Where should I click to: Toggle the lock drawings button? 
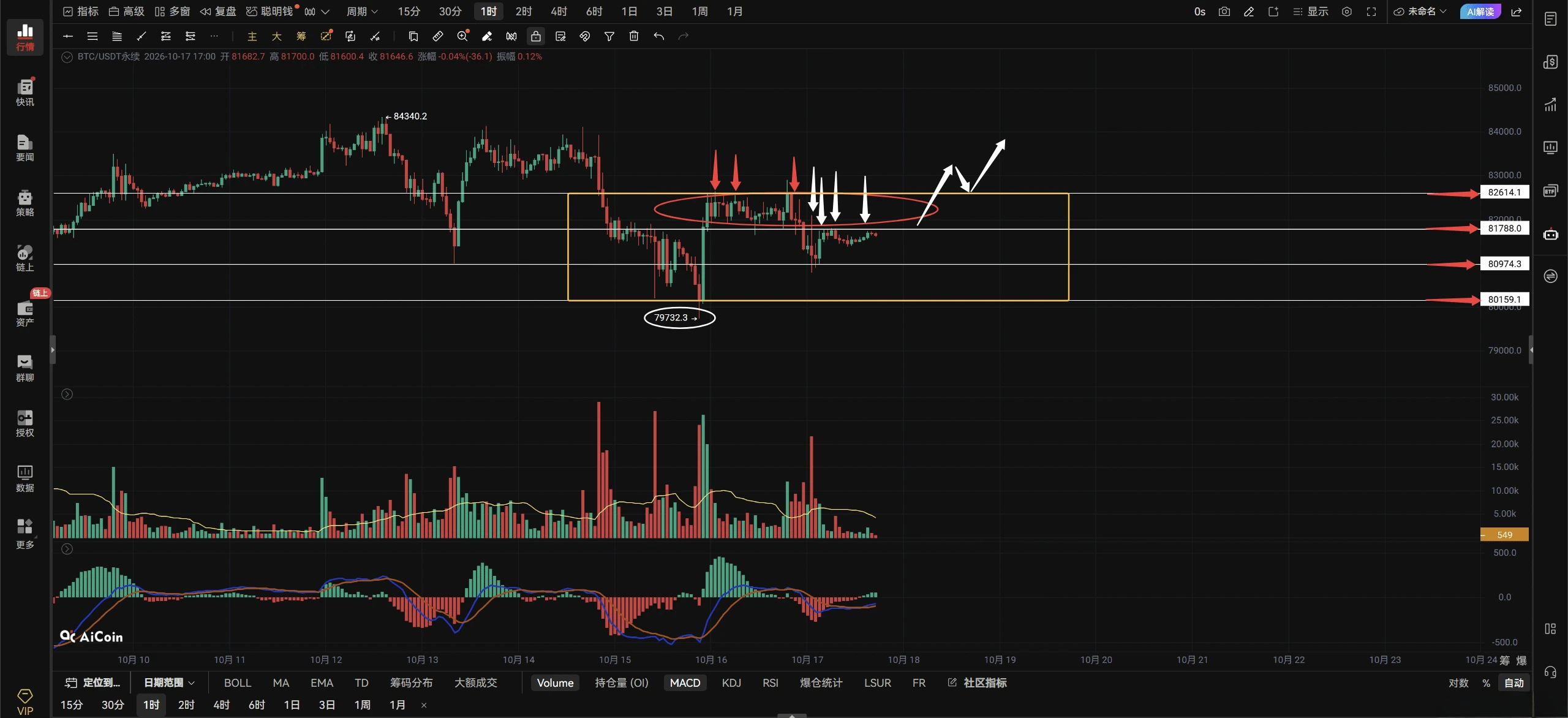click(536, 36)
